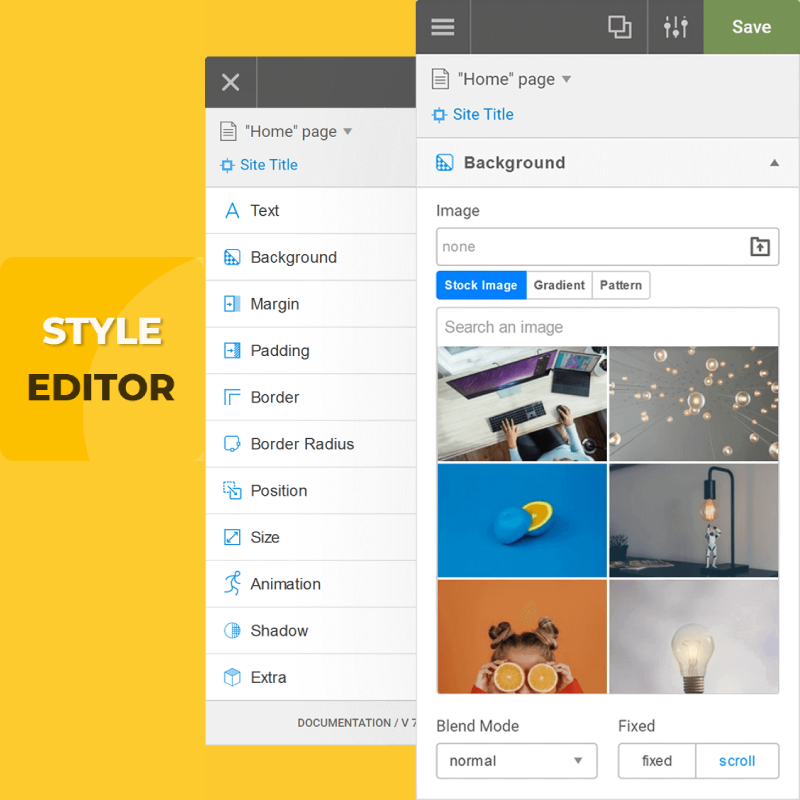Switch to the Gradient tab

pos(559,285)
